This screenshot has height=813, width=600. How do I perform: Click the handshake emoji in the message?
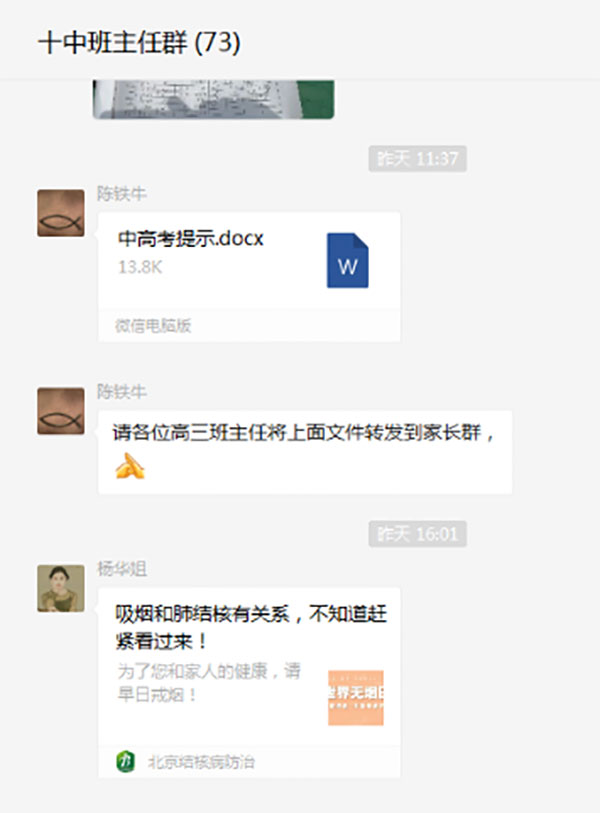pos(130,466)
